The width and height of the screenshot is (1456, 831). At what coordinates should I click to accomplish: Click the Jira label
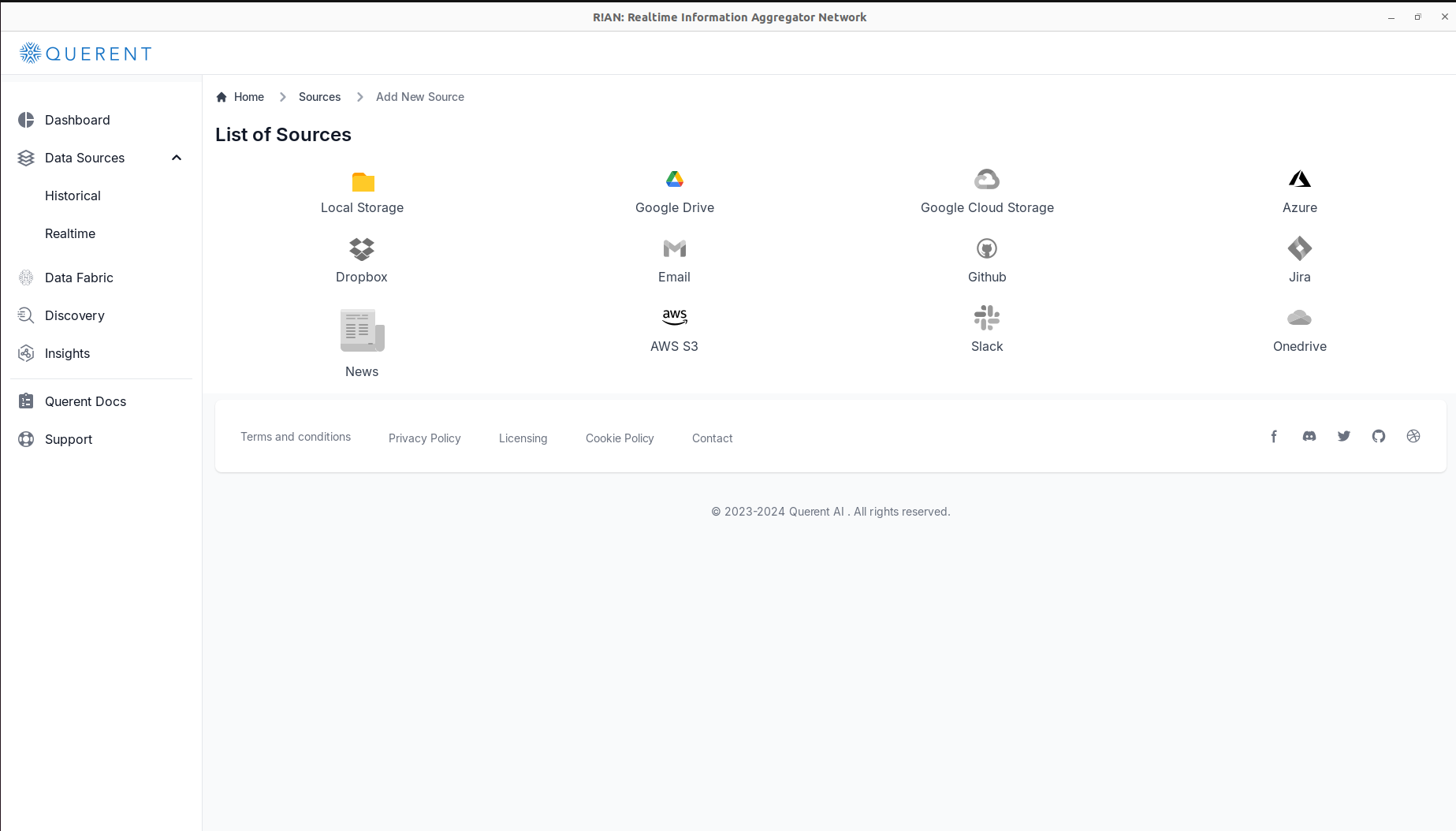tap(1300, 277)
